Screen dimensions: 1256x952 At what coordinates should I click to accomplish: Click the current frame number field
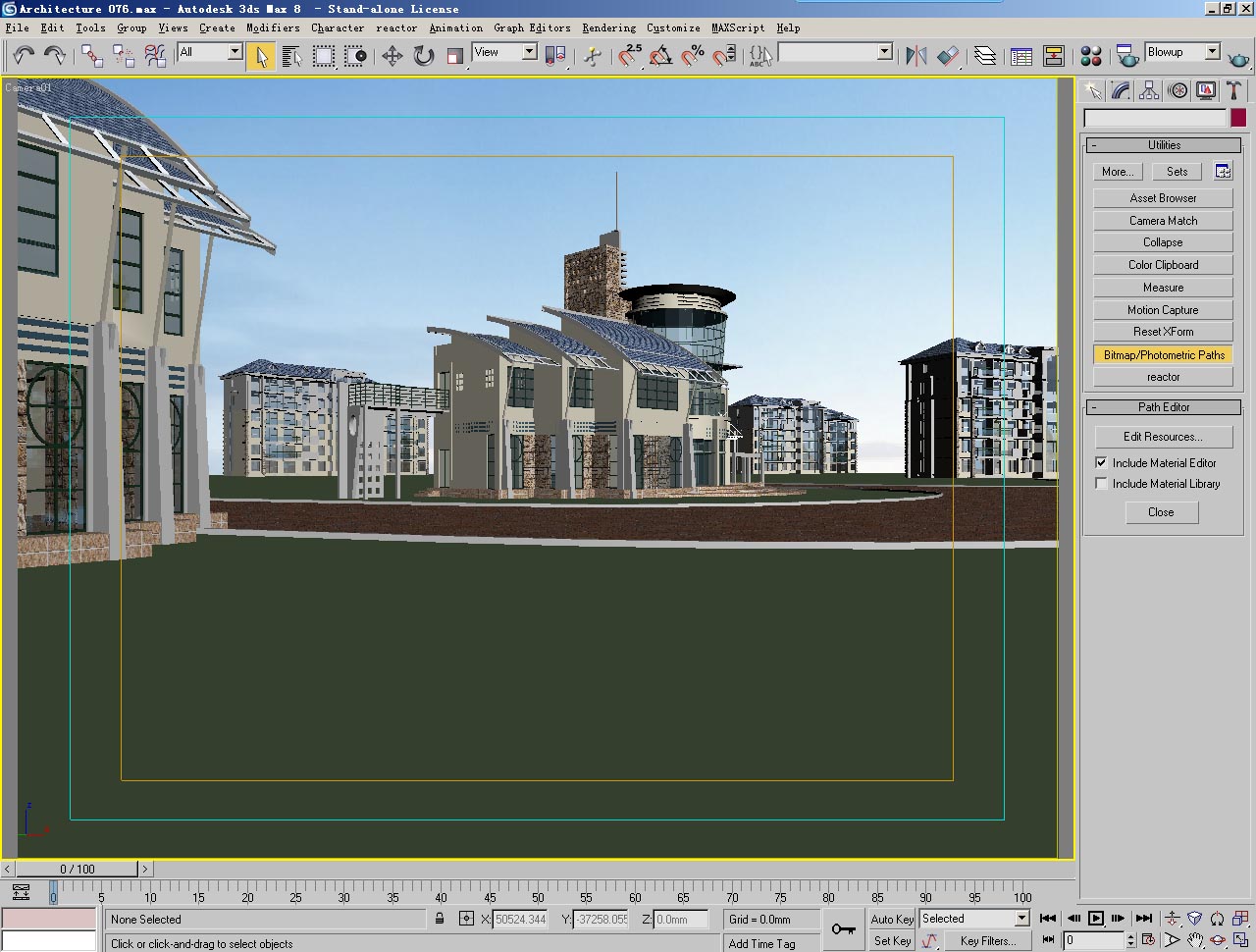click(1093, 940)
